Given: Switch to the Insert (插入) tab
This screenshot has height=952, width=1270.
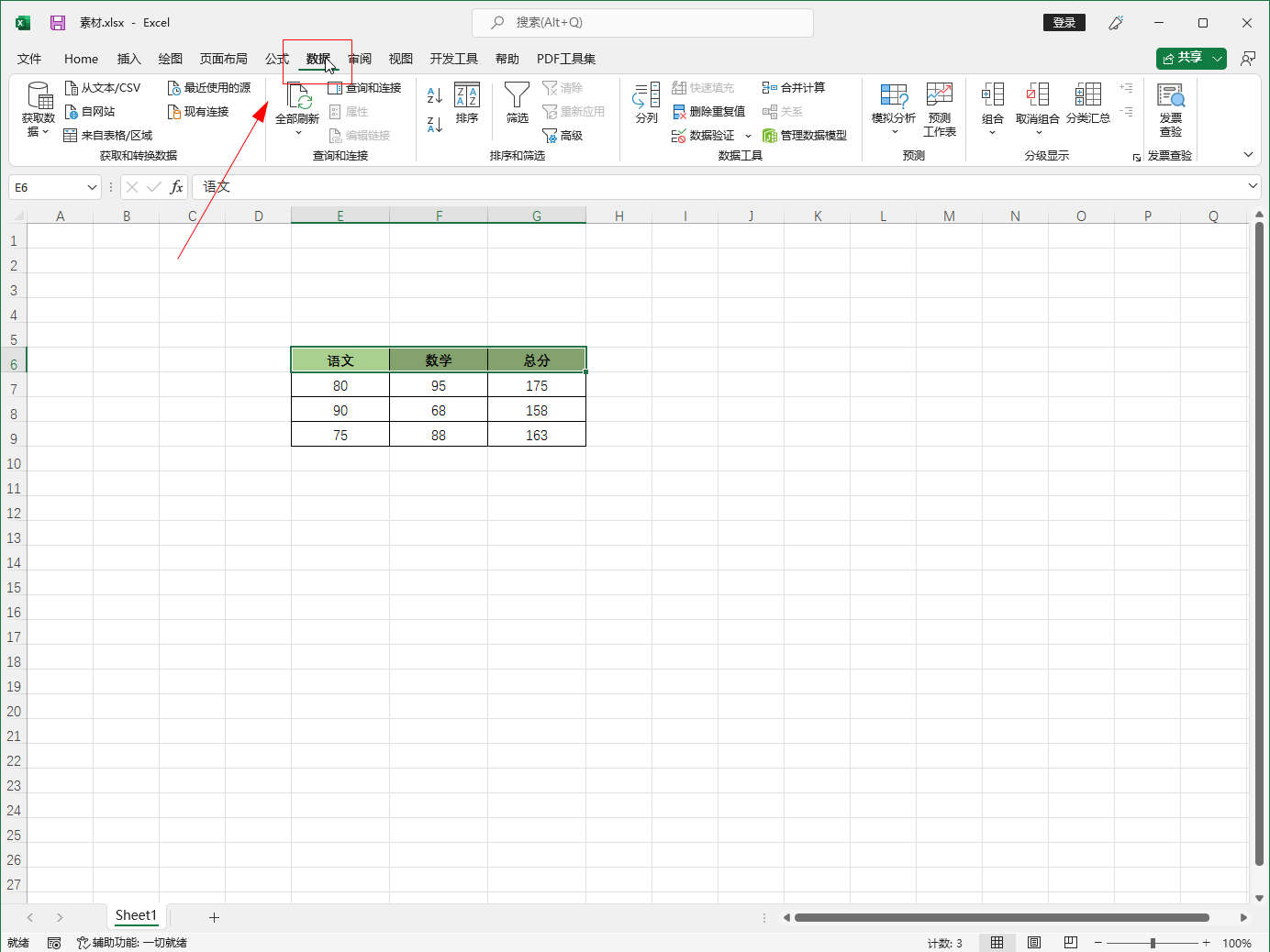Looking at the screenshot, I should (x=129, y=59).
